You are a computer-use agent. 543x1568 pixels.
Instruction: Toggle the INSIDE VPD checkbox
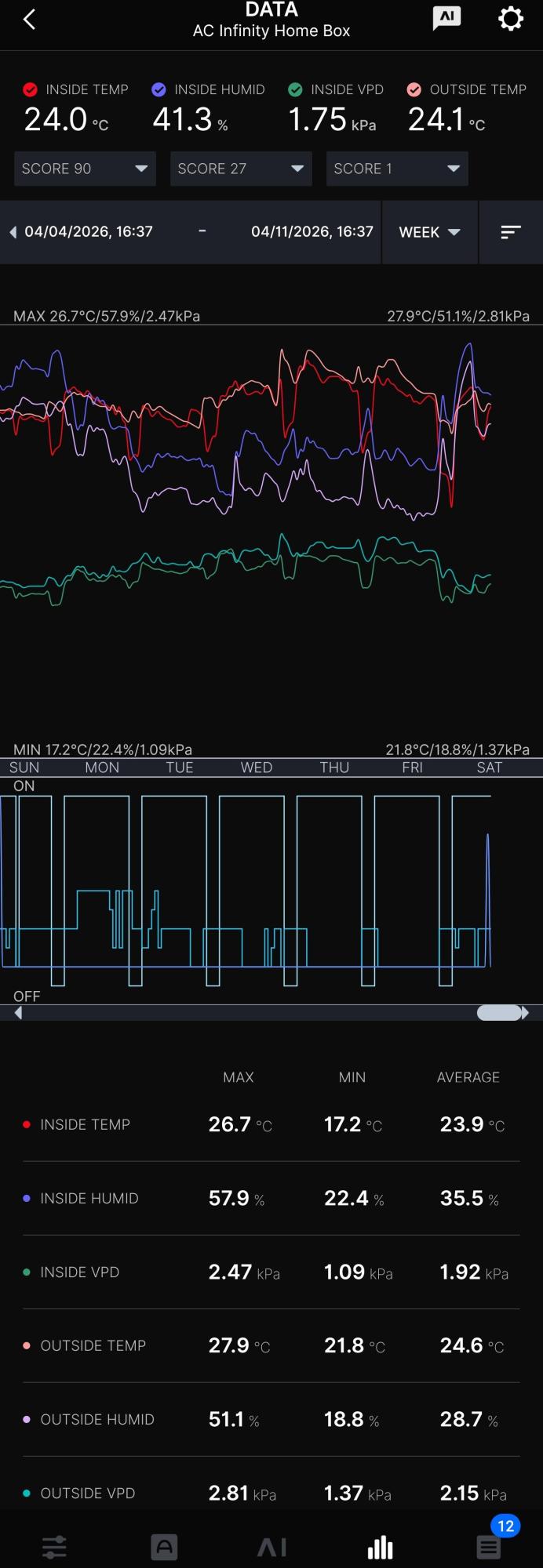tap(295, 90)
